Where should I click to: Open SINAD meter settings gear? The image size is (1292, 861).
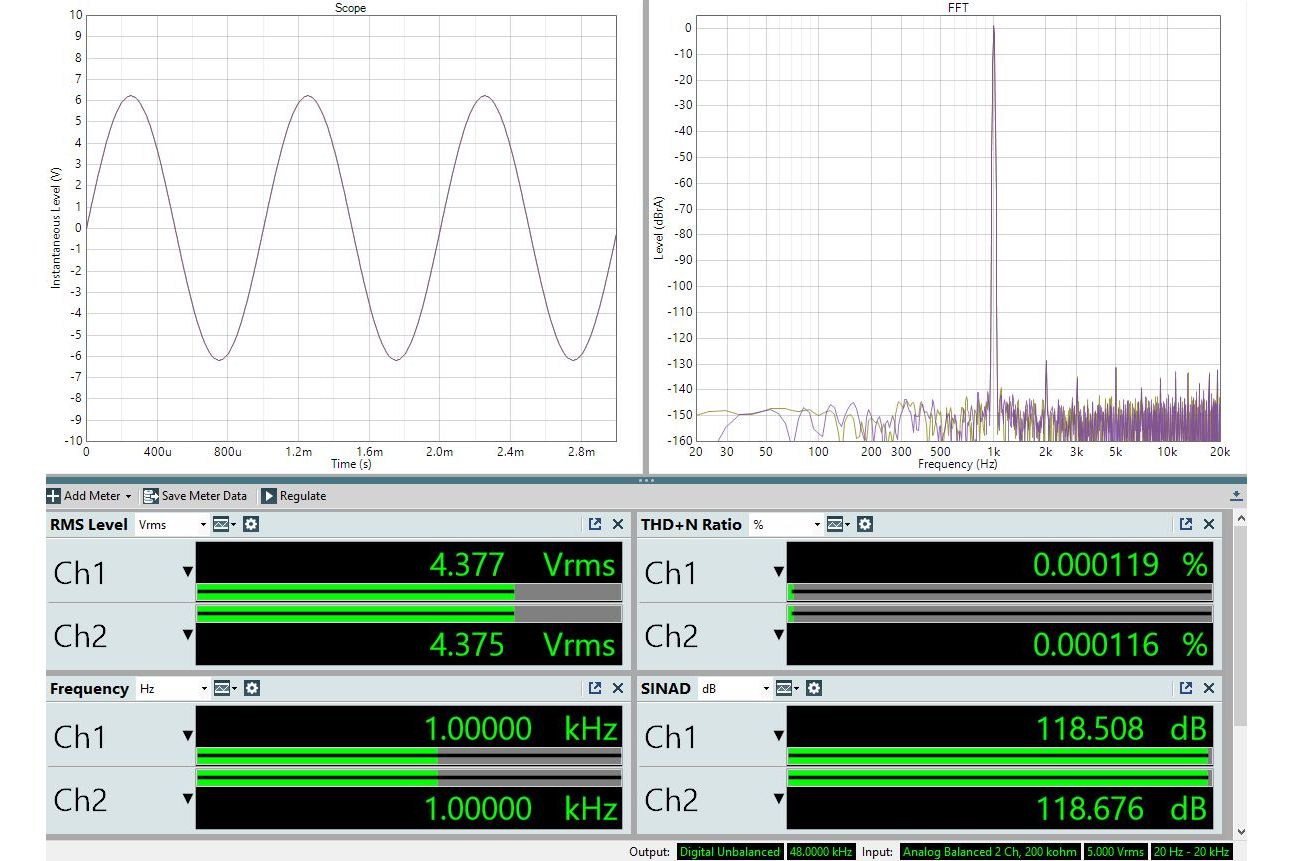coord(814,688)
